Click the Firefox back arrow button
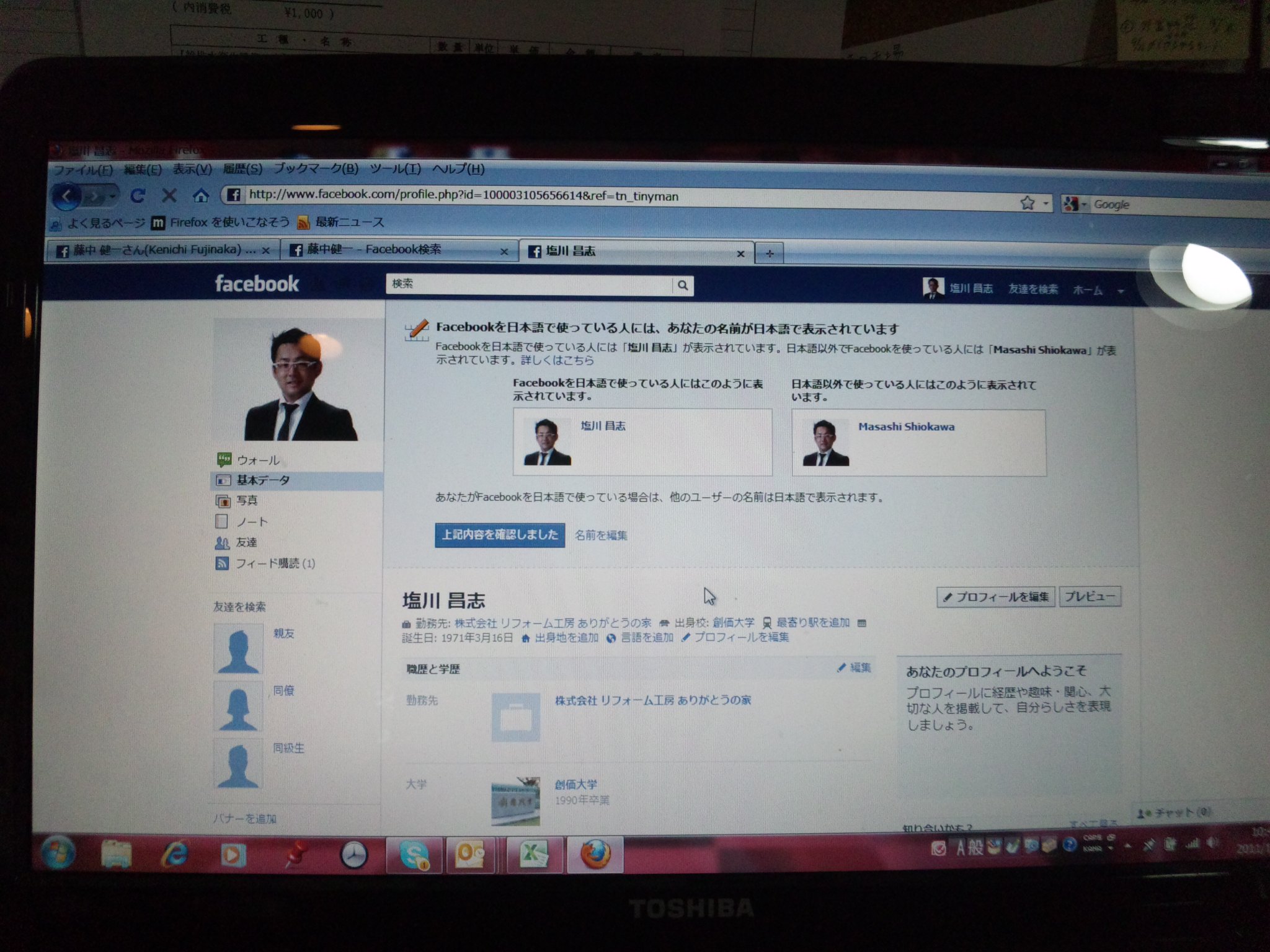Viewport: 1270px width, 952px height. 66,196
